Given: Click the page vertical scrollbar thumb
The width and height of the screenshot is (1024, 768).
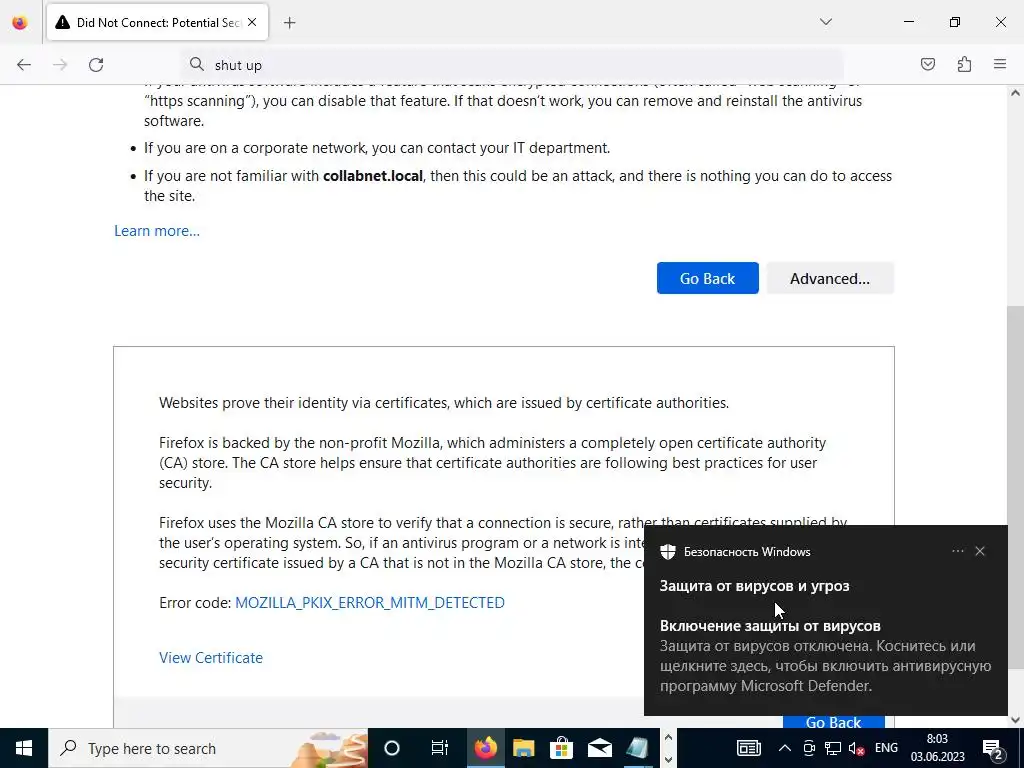Looking at the screenshot, I should [x=1015, y=487].
